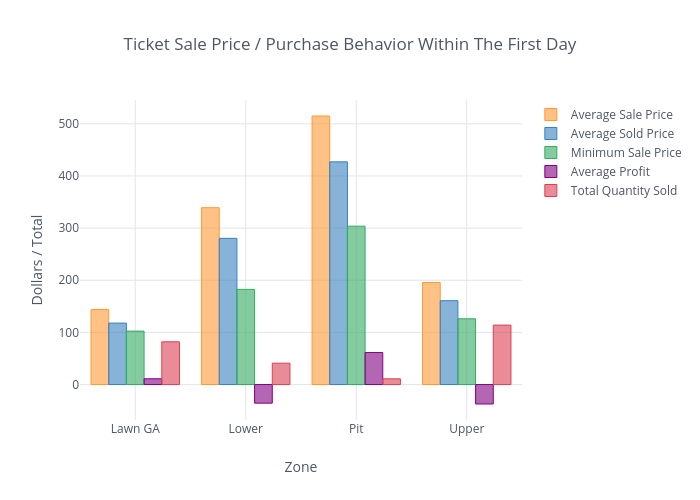Viewport: 700px width, 500px height.
Task: Toggle the Minimum Sale Price legend label
Action: 625,153
